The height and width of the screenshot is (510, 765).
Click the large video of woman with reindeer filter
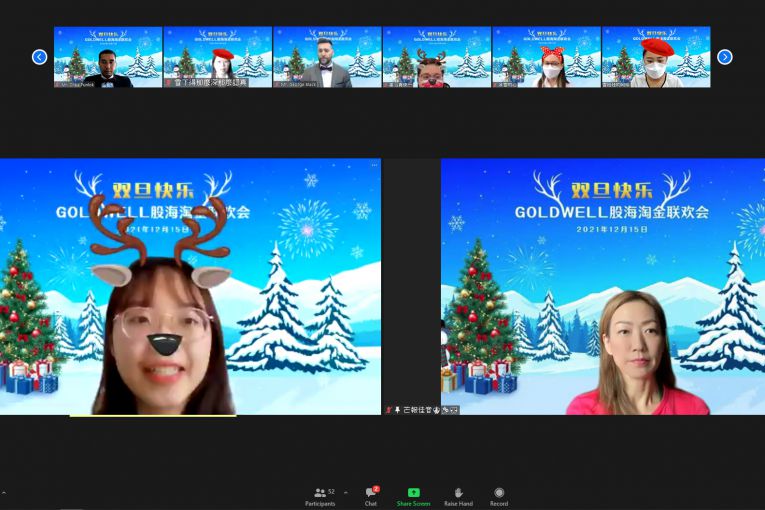tap(190, 286)
